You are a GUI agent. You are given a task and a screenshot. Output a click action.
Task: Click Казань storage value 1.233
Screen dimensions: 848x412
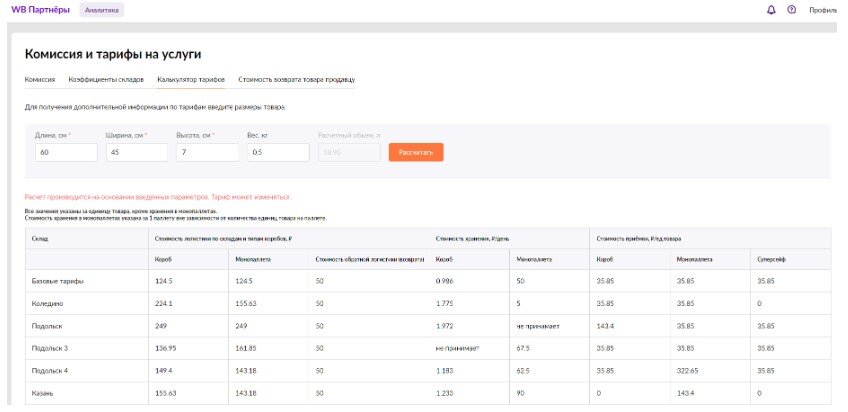click(445, 394)
